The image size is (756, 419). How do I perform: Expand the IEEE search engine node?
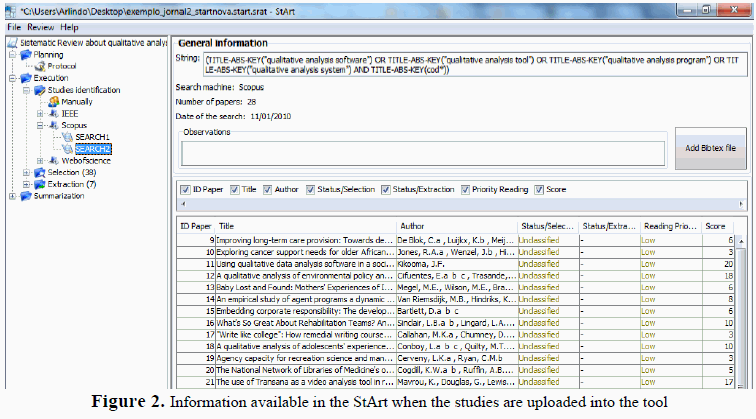point(39,113)
